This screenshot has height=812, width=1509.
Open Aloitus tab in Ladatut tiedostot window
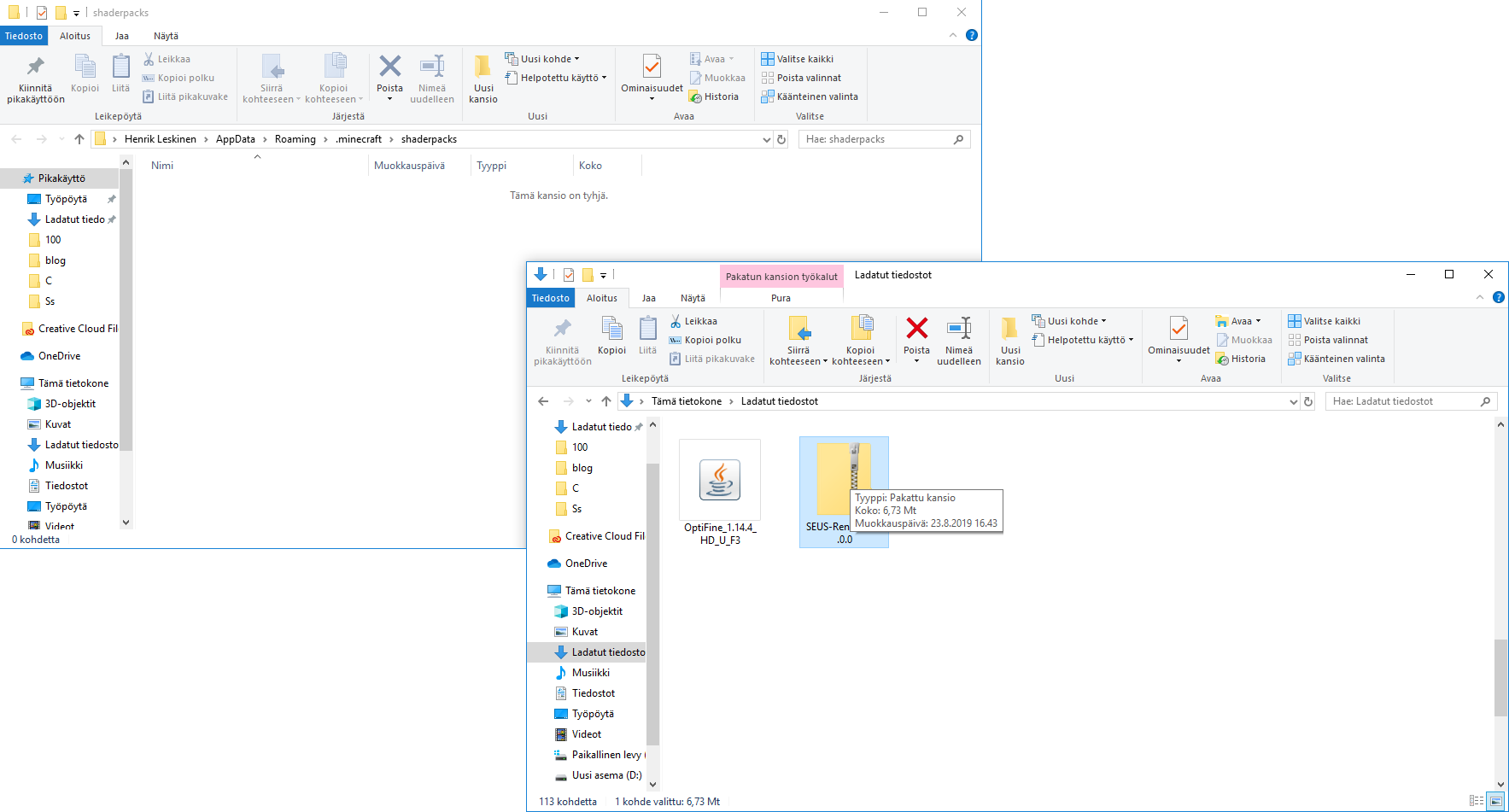click(x=602, y=298)
